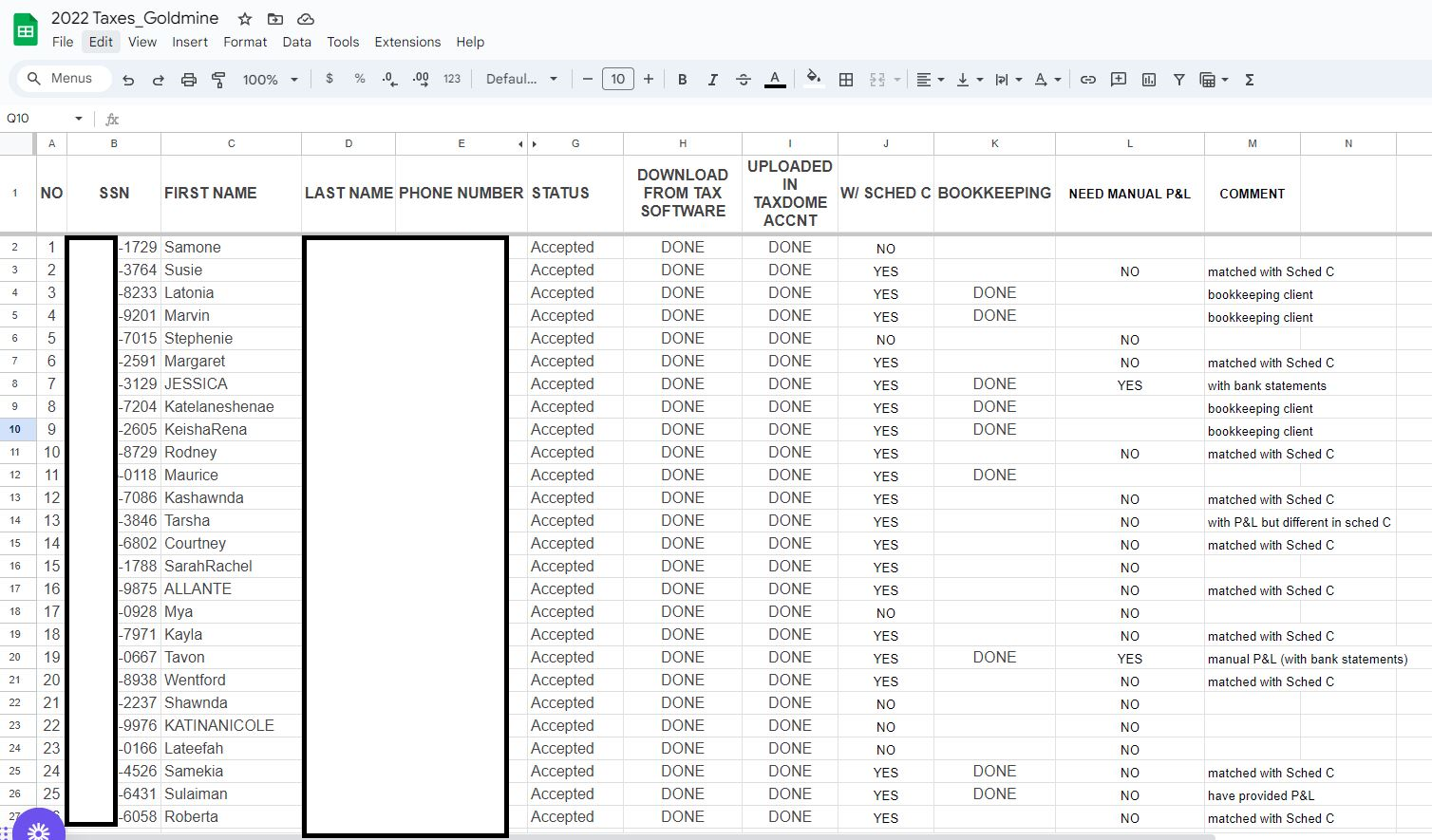Screen dimensions: 1432x840
Task: Increase decimal places
Action: 421,80
